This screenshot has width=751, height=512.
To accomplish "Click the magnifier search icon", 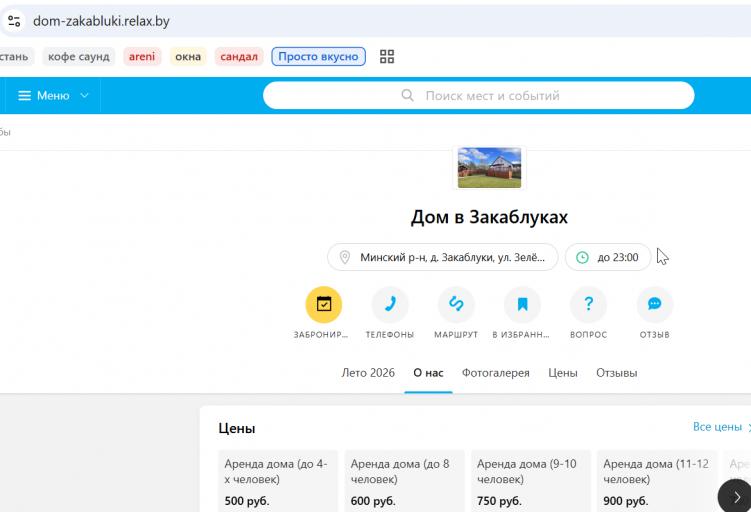I will [408, 95].
